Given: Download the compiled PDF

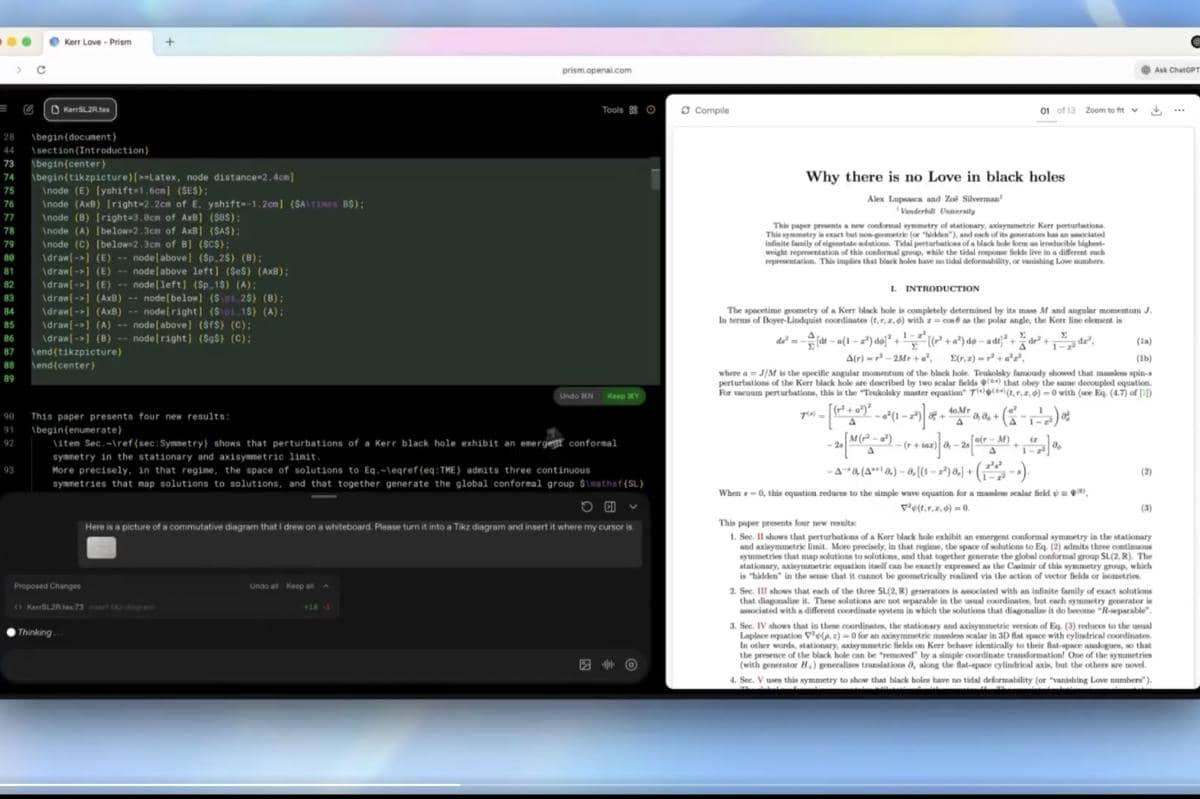Looking at the screenshot, I should (x=1156, y=110).
